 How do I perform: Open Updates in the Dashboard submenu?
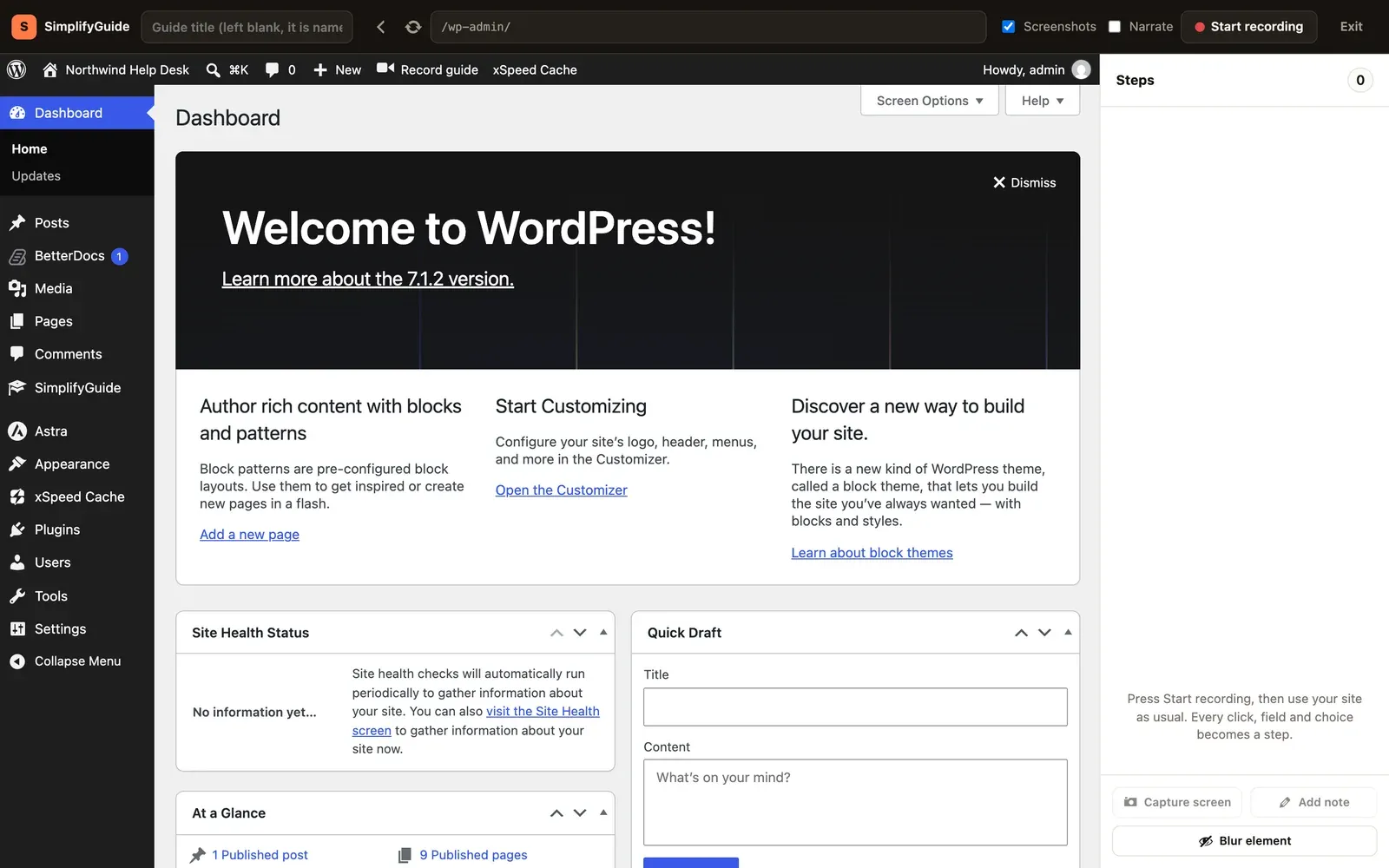click(x=36, y=176)
